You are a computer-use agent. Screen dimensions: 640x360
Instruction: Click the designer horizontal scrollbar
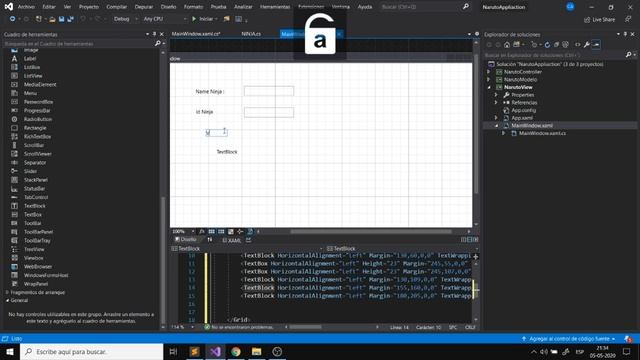pos(371,231)
